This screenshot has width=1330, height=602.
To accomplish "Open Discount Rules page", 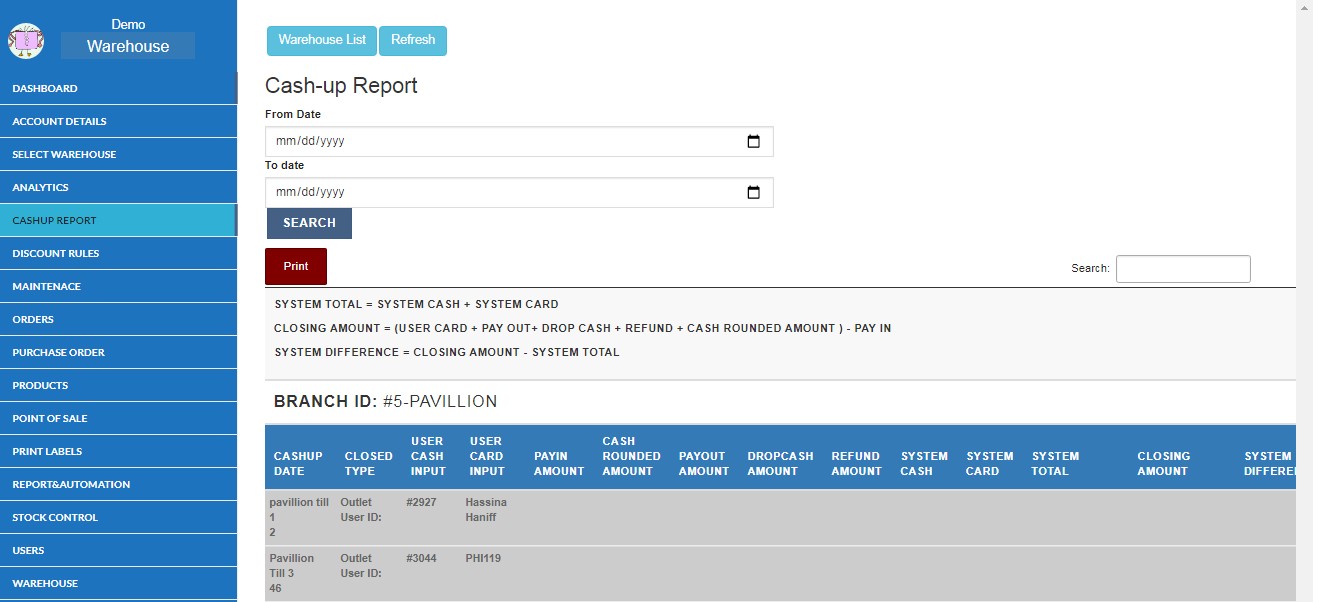I will tap(56, 253).
